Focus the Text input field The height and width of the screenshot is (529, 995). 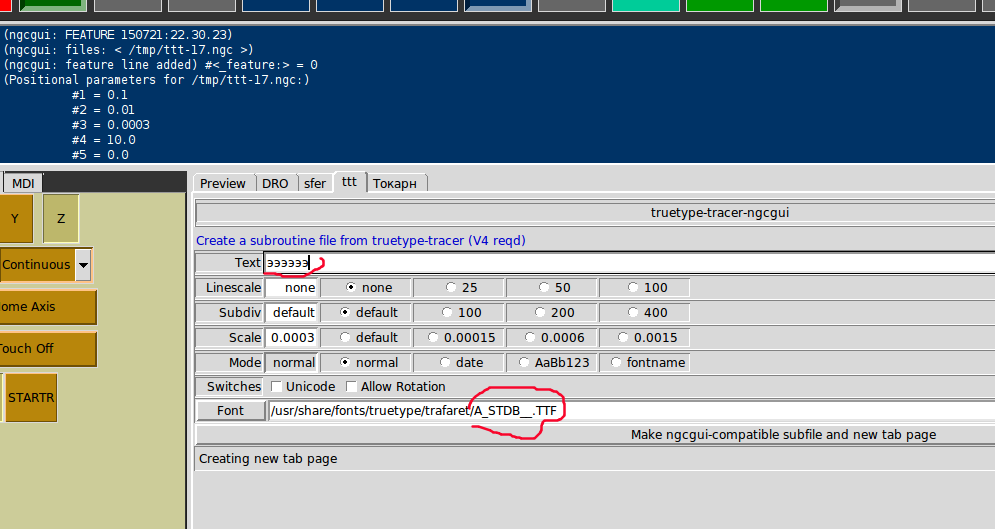click(x=629, y=263)
